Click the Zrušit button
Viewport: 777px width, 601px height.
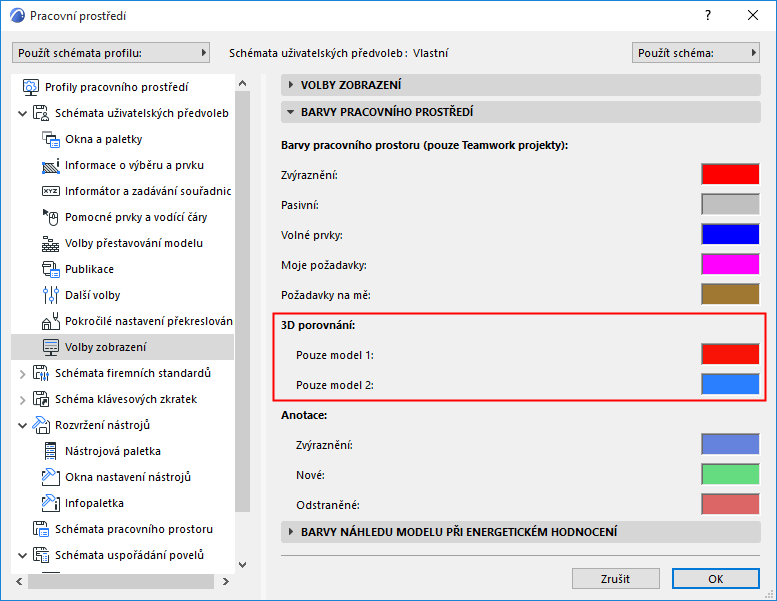point(615,579)
